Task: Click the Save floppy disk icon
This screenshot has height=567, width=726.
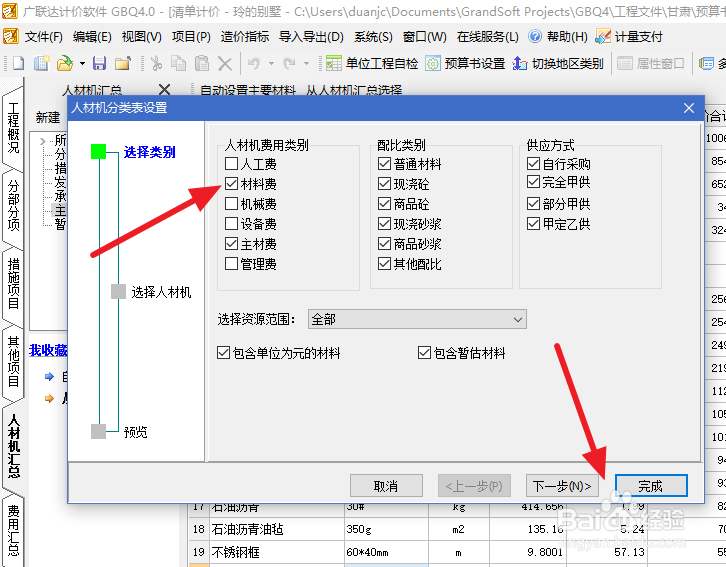Action: (x=100, y=63)
